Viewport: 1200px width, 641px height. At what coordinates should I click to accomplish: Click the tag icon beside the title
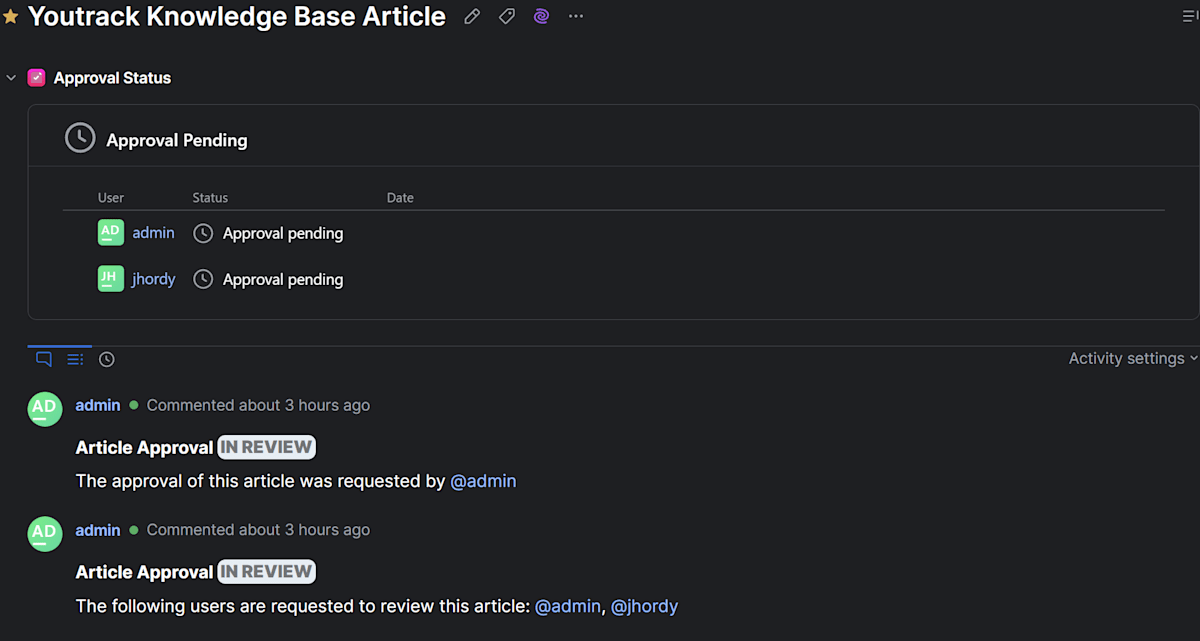pyautogui.click(x=507, y=16)
